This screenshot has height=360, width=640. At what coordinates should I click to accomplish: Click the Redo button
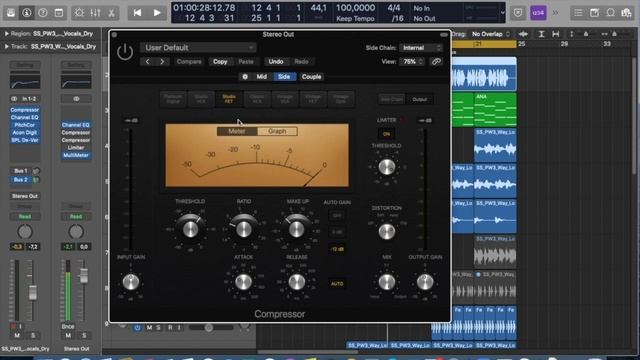click(x=301, y=62)
